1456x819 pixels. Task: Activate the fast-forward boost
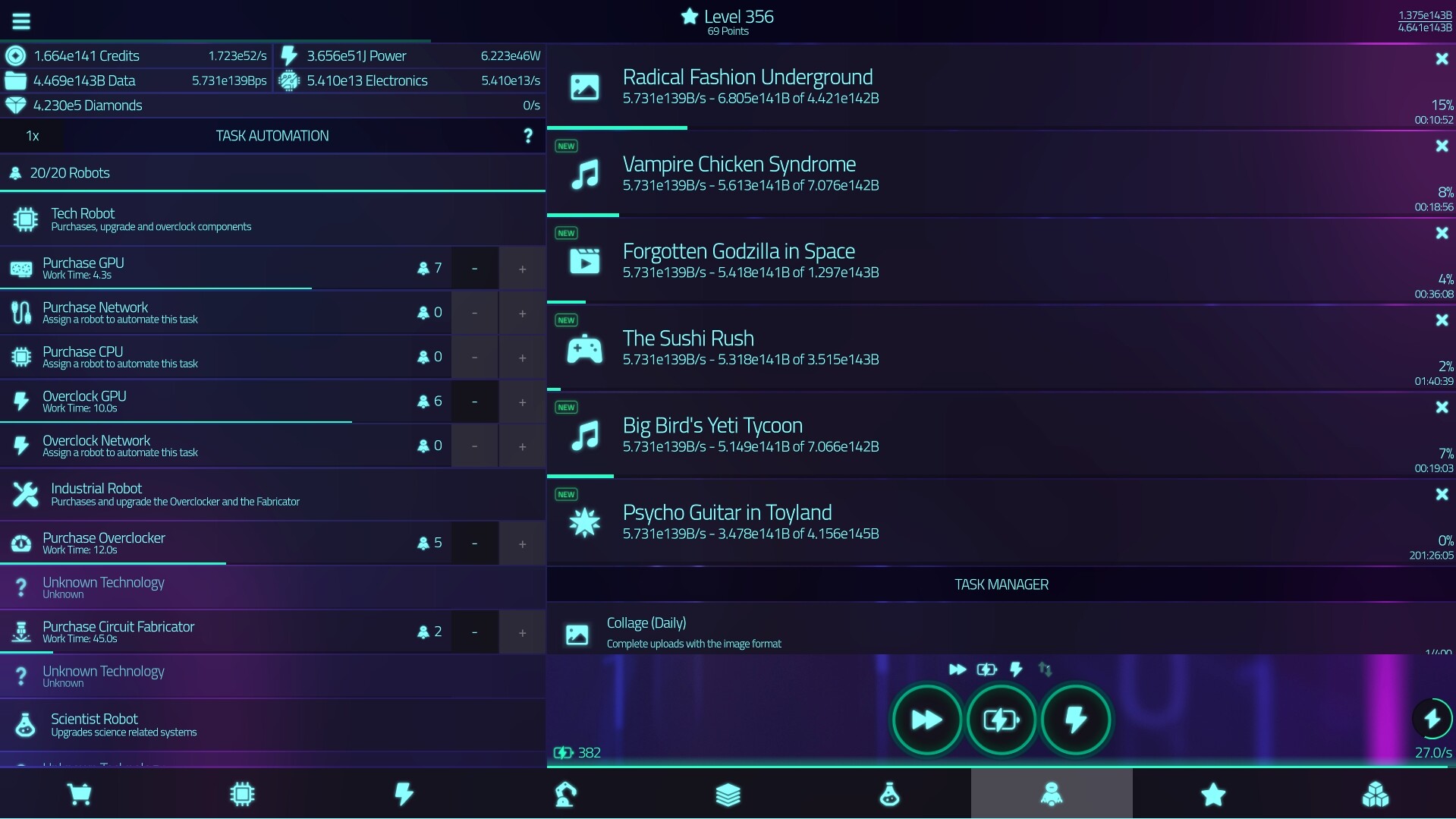926,720
